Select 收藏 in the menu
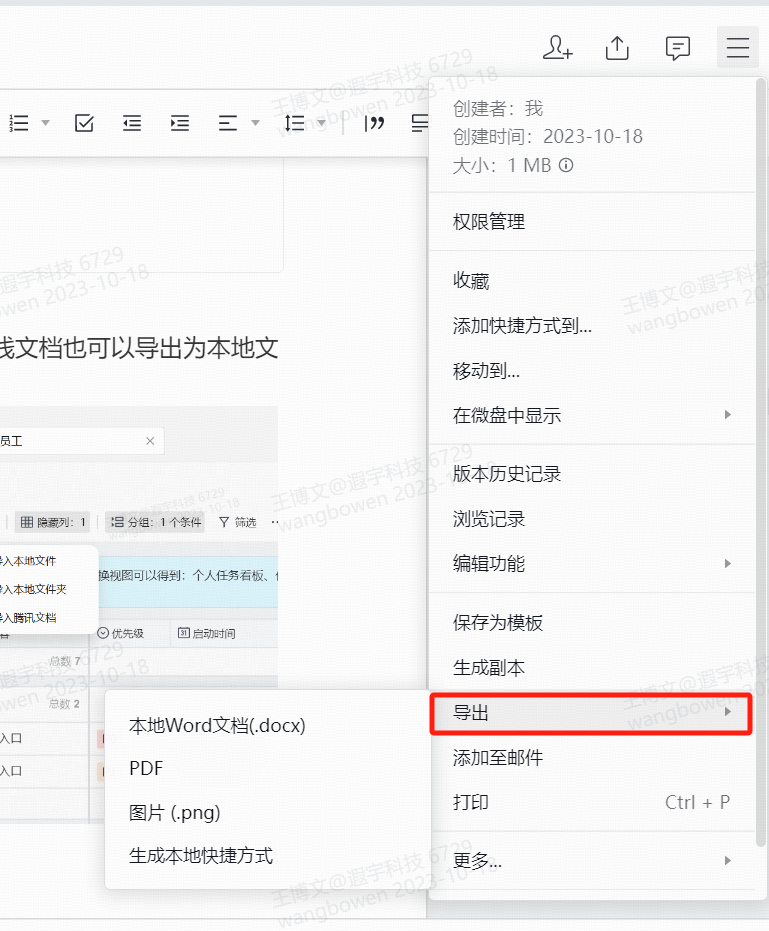Screen dimensions: 769x931 (592, 280)
